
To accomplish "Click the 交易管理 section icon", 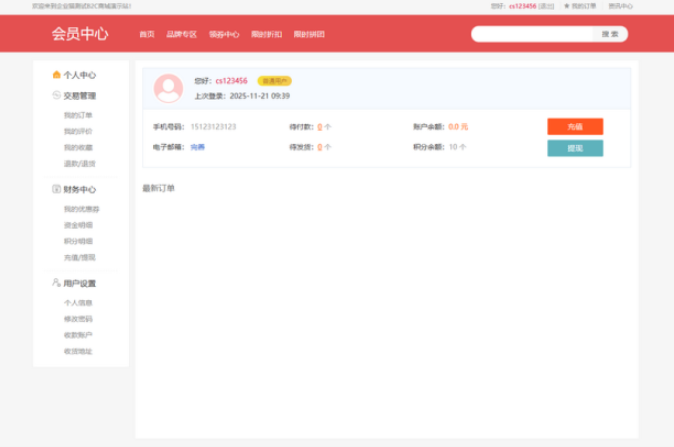I will point(56,95).
